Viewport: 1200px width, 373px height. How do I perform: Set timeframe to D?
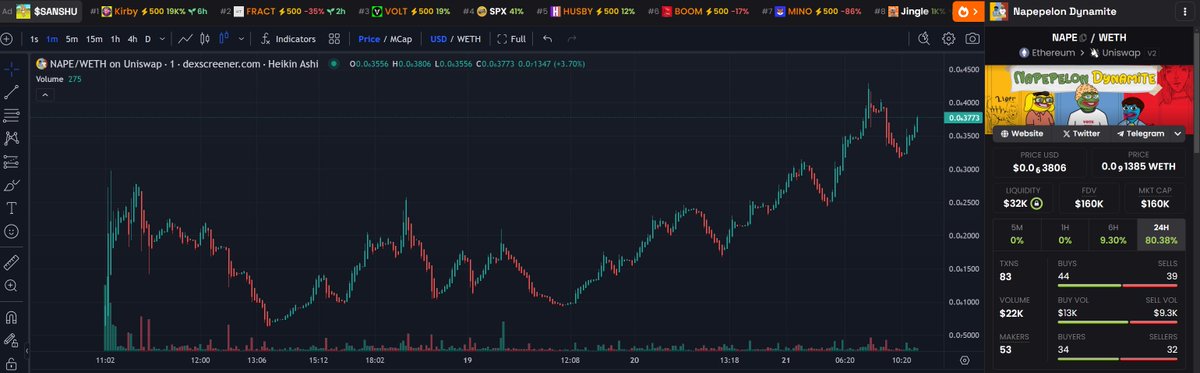pos(148,39)
